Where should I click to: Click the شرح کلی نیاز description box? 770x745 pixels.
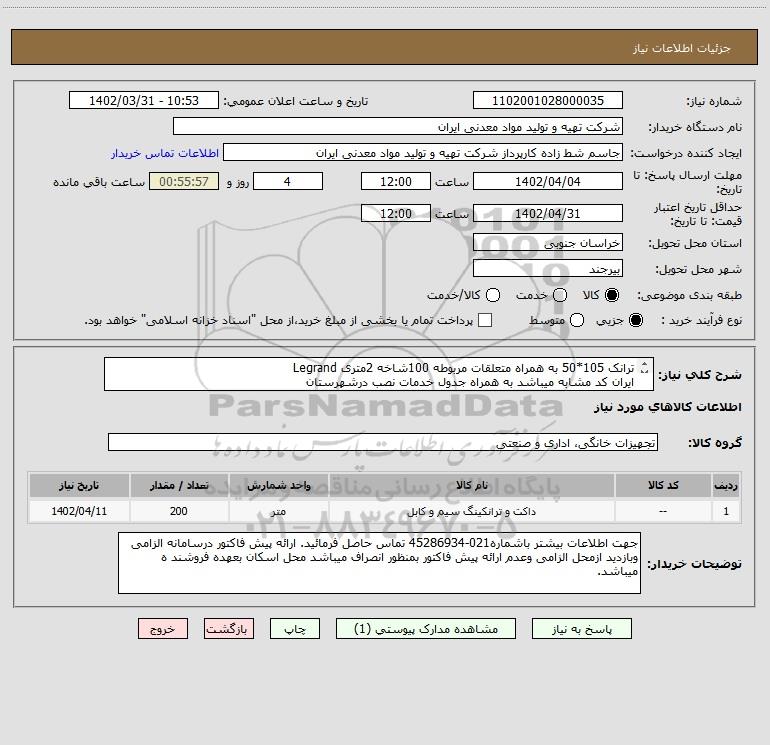coord(379,374)
